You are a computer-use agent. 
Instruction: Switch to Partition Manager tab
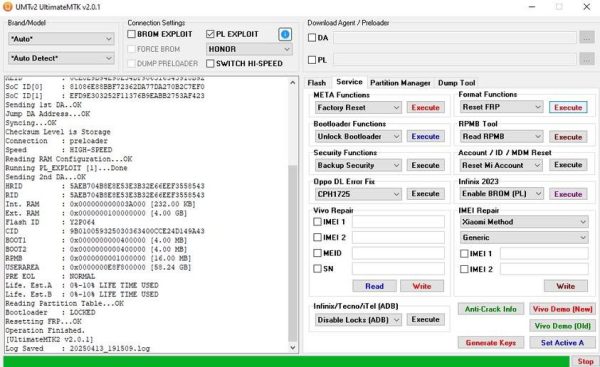coord(400,83)
